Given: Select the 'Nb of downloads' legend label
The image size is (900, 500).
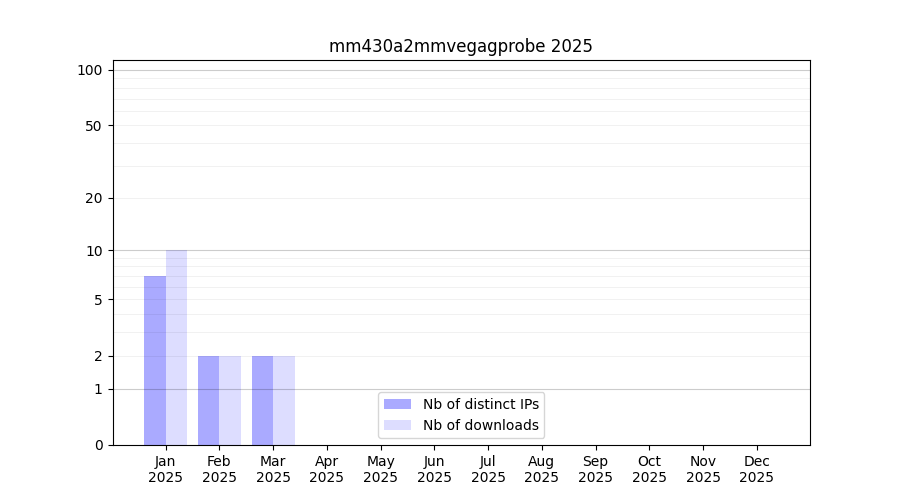Looking at the screenshot, I should coord(481,425).
